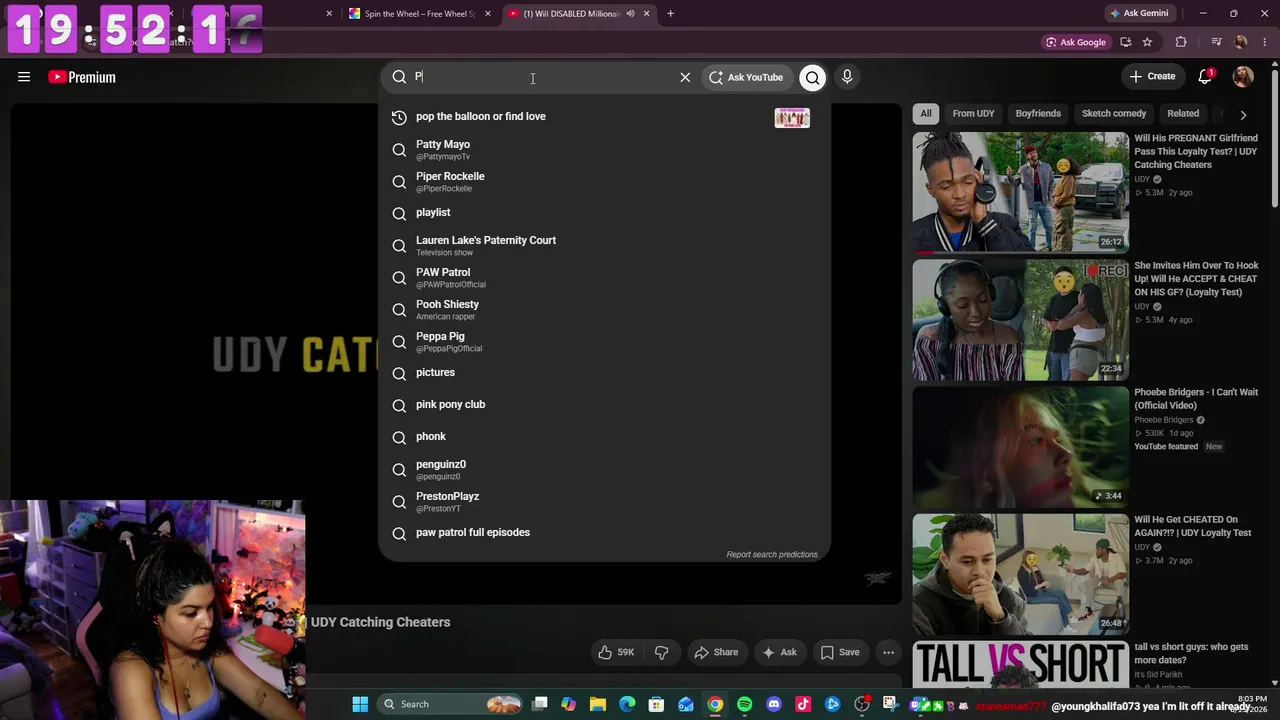Open YouTube notifications bell
1280x720 pixels.
point(1205,77)
